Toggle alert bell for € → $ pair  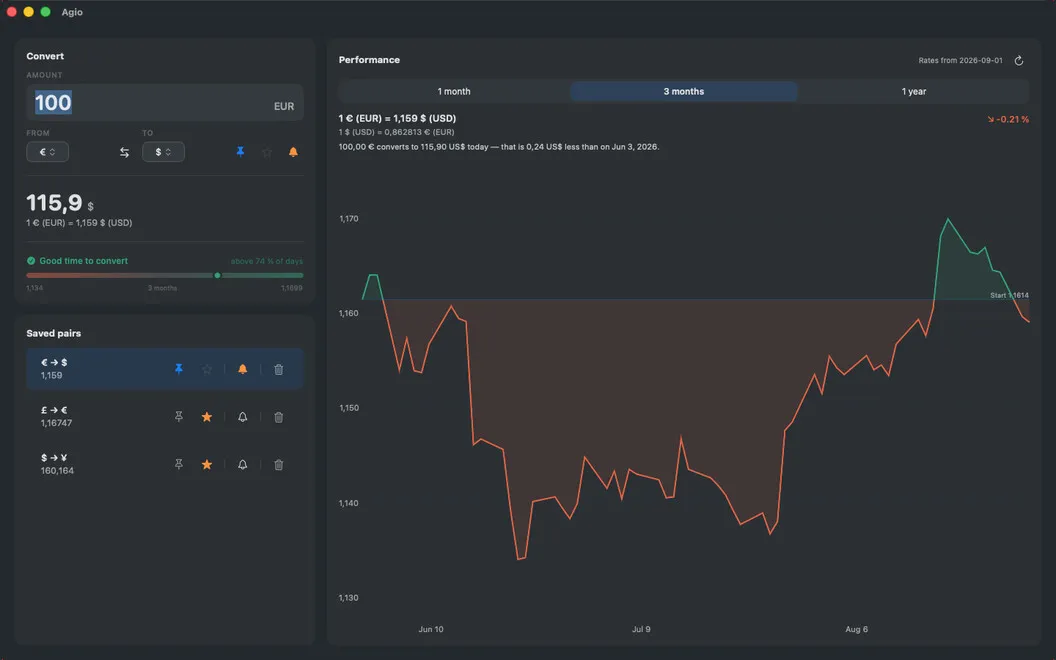[242, 369]
